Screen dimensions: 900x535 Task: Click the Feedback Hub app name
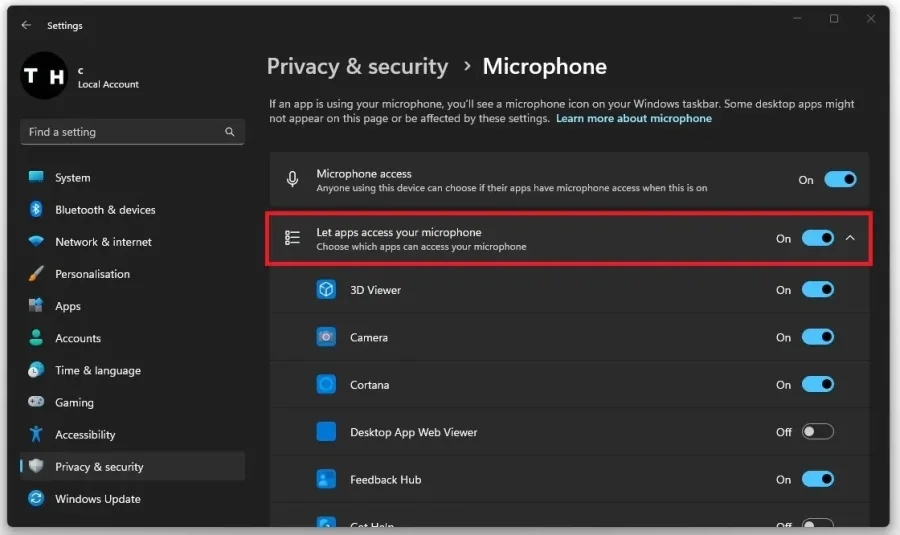pos(386,480)
